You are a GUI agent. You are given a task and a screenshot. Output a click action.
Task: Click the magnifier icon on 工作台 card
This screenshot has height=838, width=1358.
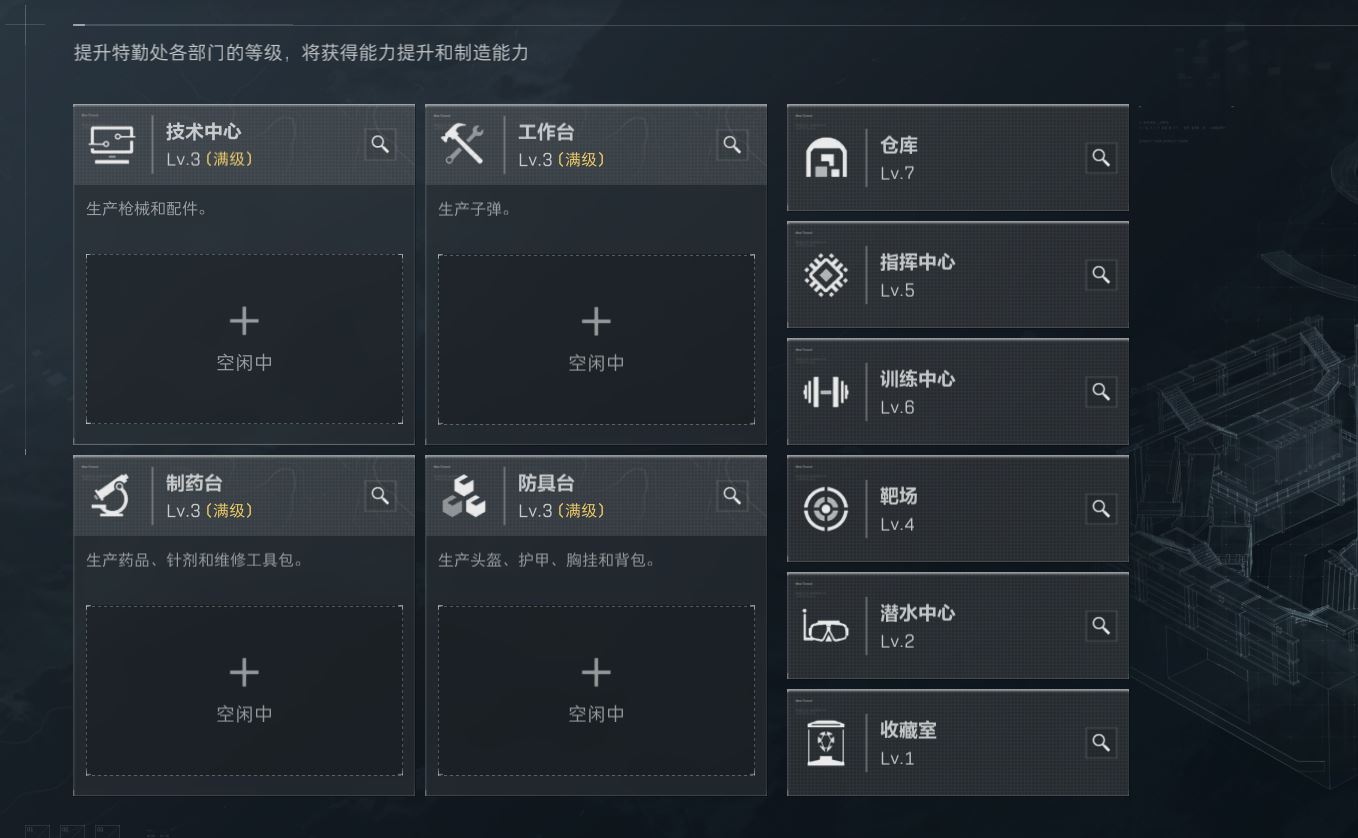coord(732,144)
